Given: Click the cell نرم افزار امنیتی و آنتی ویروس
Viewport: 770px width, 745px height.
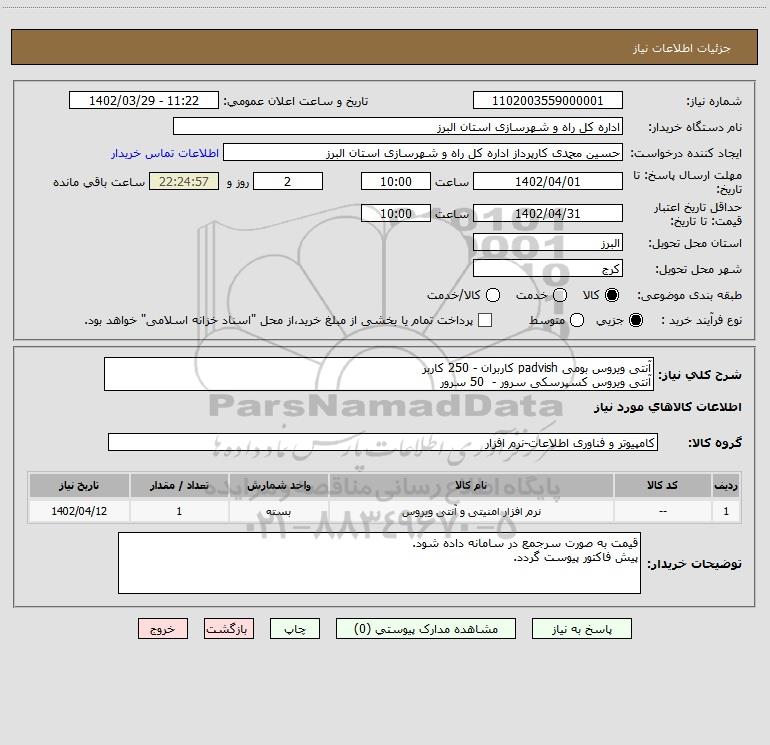Looking at the screenshot, I should (471, 511).
